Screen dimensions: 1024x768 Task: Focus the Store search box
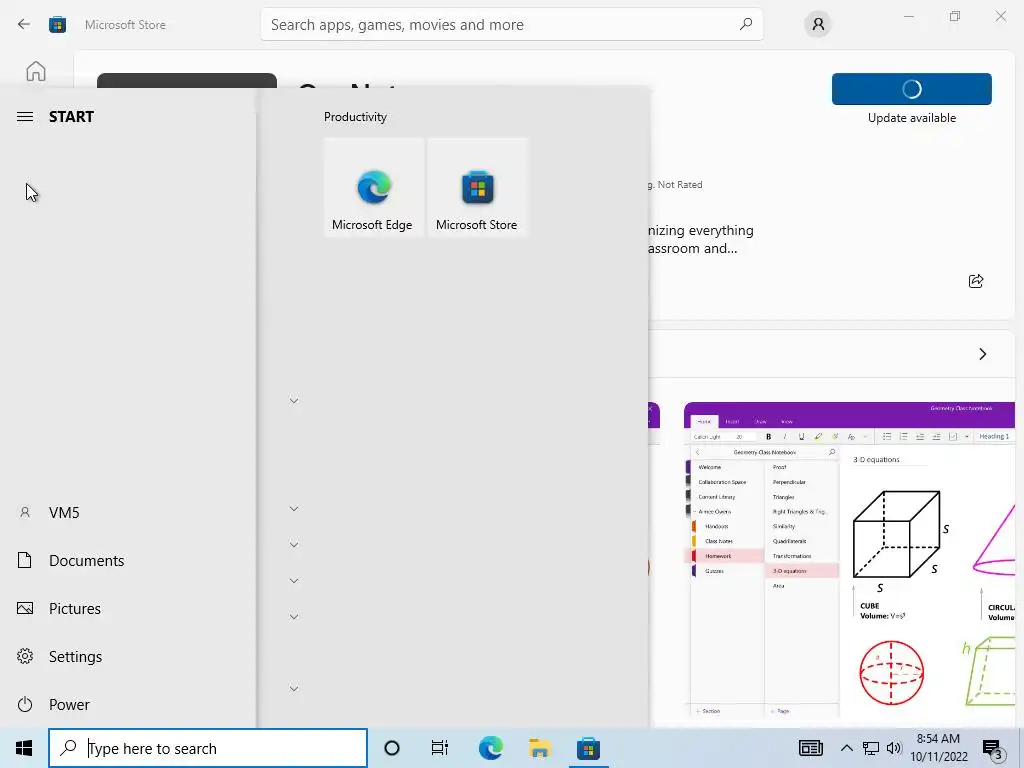coord(511,25)
